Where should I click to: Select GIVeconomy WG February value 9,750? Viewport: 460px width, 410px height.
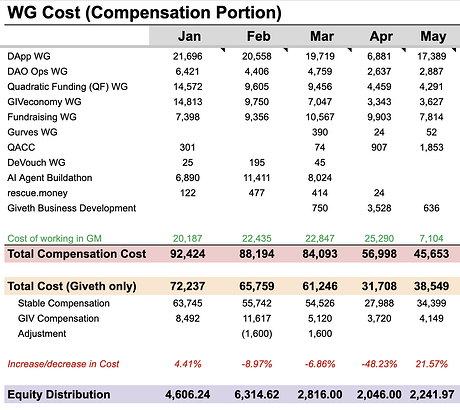257,102
